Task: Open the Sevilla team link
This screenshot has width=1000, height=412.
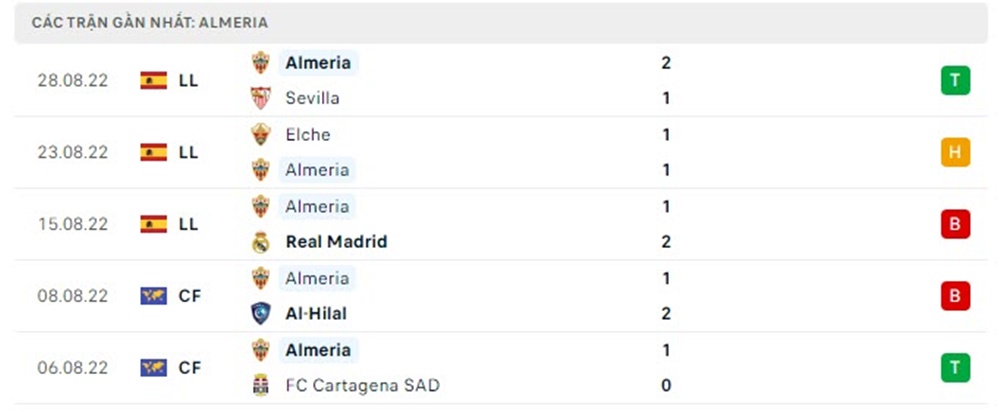Action: [x=312, y=98]
